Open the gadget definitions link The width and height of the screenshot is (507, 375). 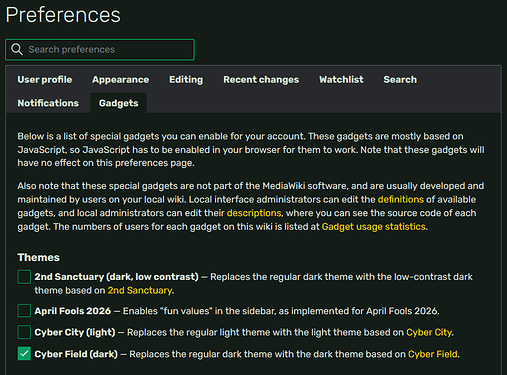[401, 199]
